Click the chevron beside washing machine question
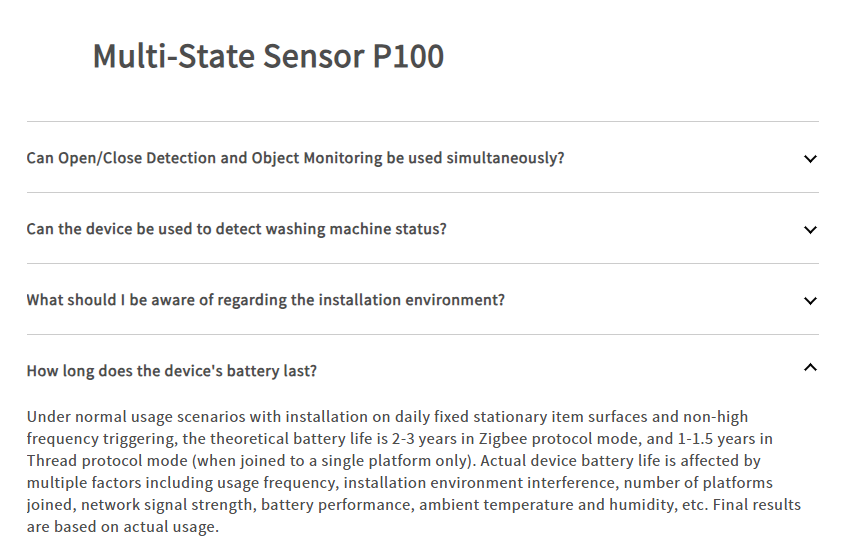The height and width of the screenshot is (550, 846). click(810, 229)
